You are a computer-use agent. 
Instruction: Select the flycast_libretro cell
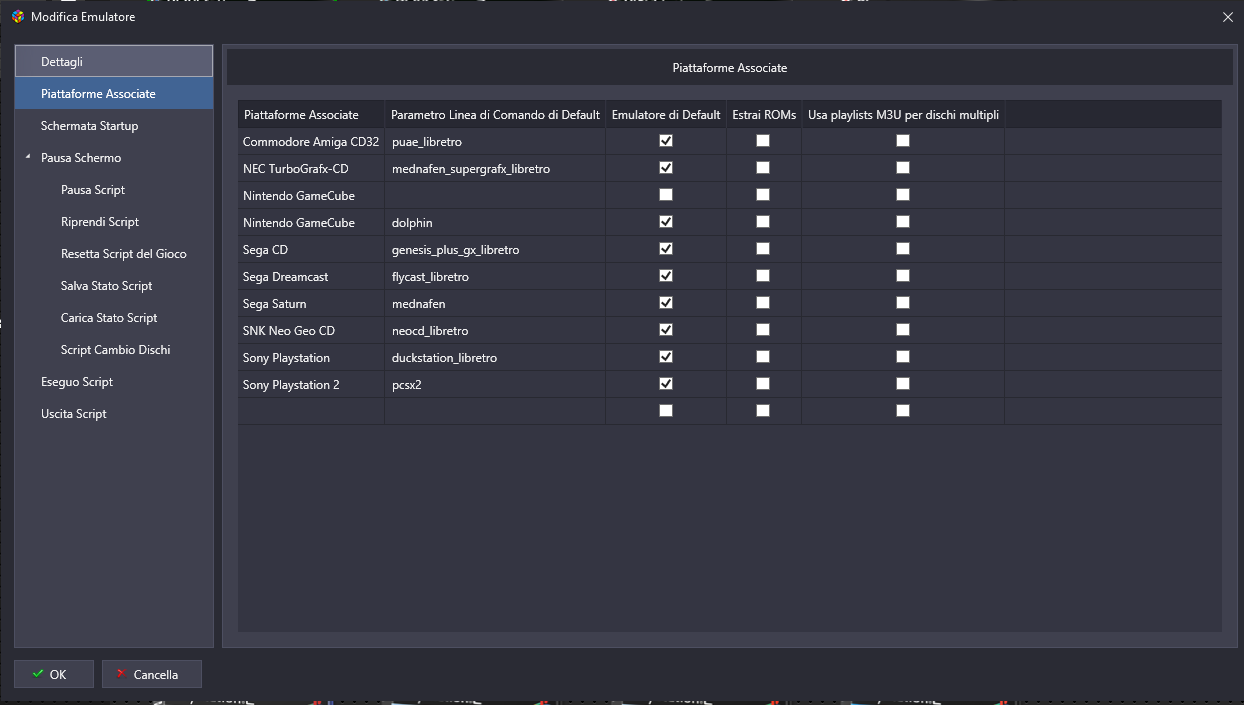pyautogui.click(x=495, y=277)
